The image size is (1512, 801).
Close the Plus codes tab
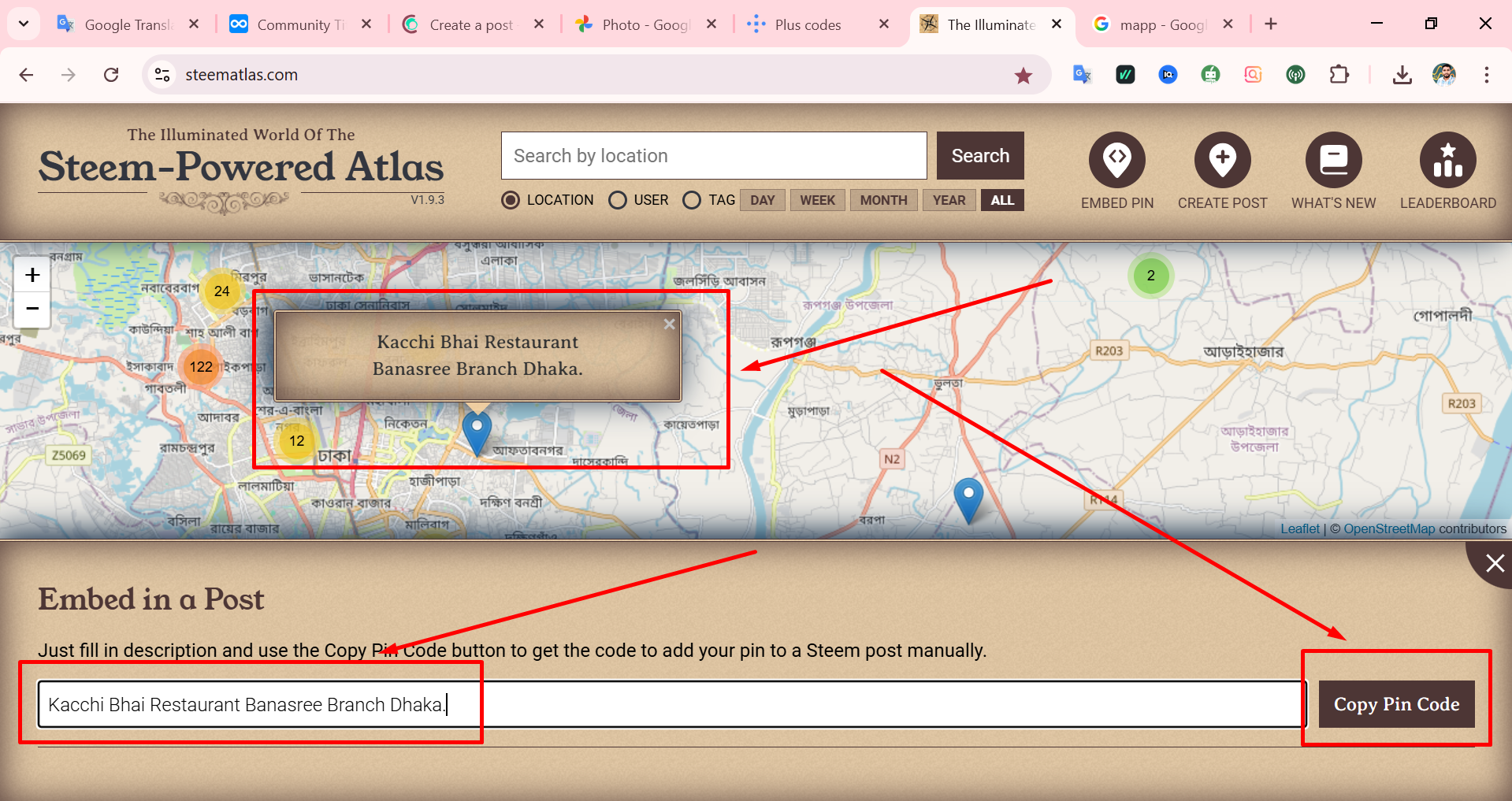884,24
